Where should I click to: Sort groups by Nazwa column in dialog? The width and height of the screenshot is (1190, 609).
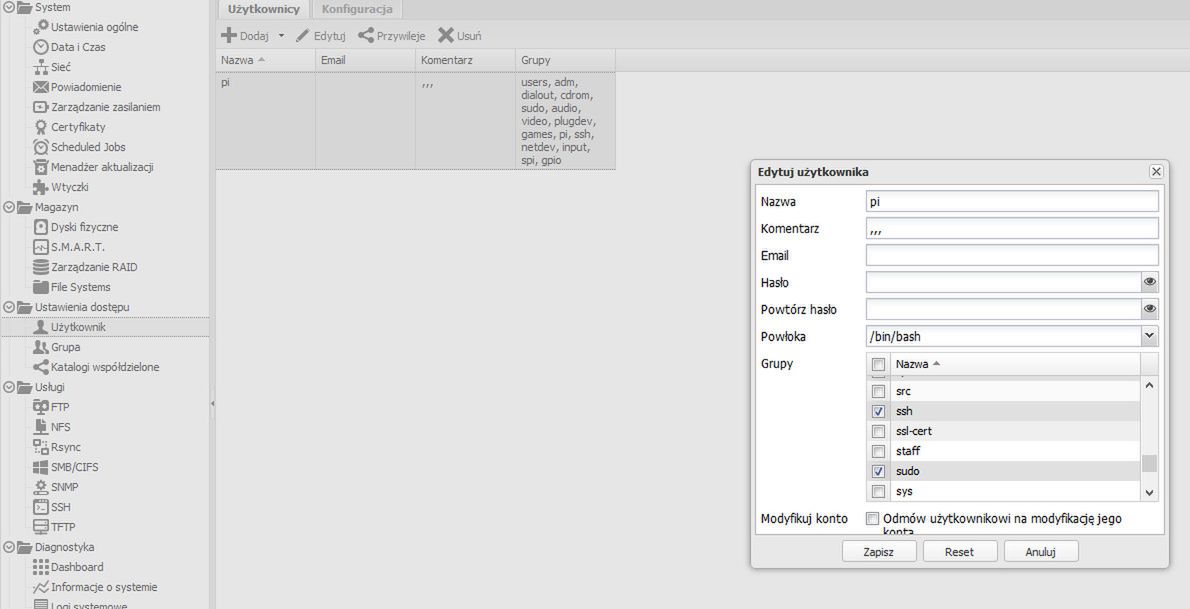click(x=1015, y=364)
